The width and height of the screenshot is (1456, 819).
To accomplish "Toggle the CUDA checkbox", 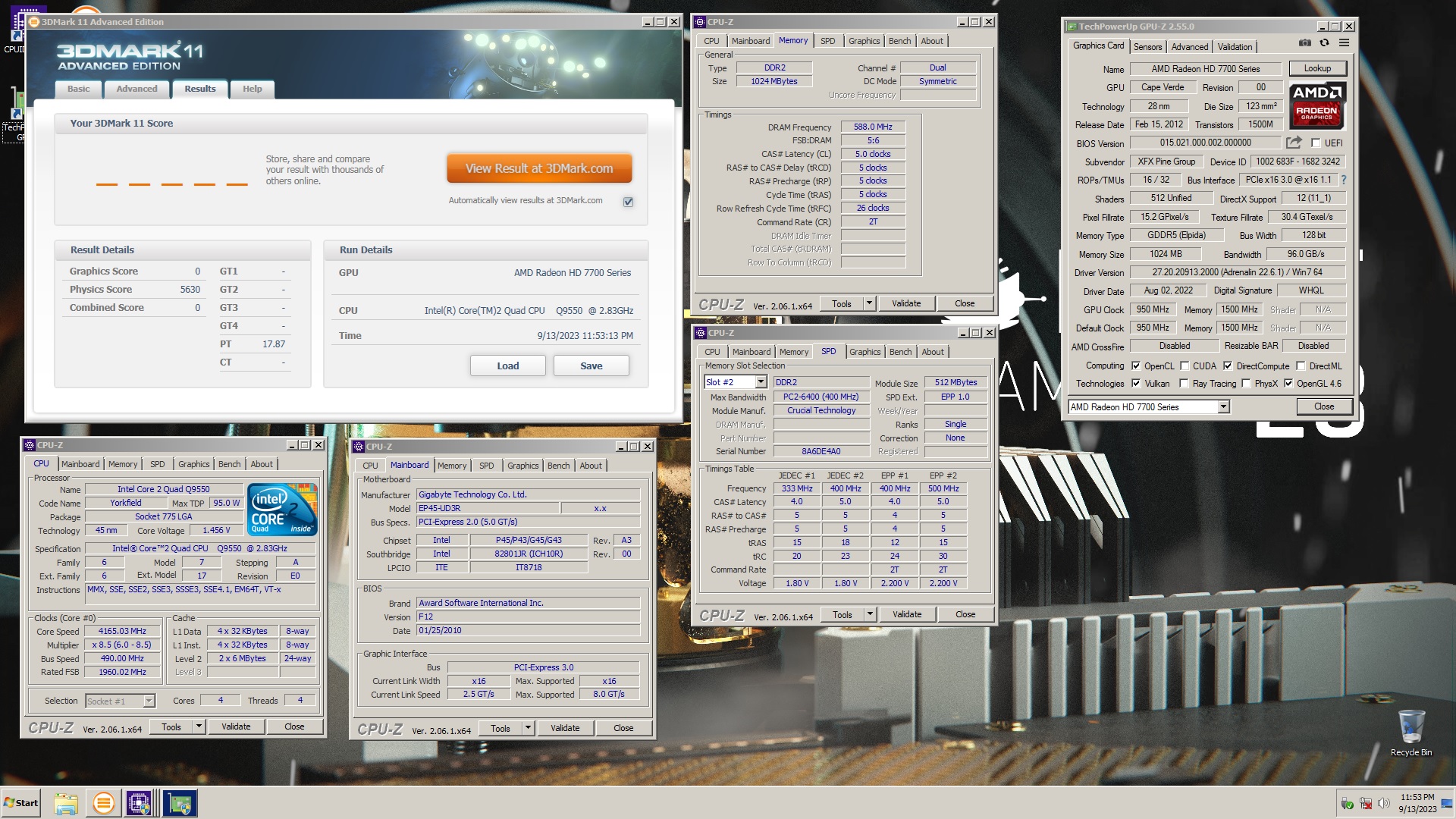I will pos(1185,366).
